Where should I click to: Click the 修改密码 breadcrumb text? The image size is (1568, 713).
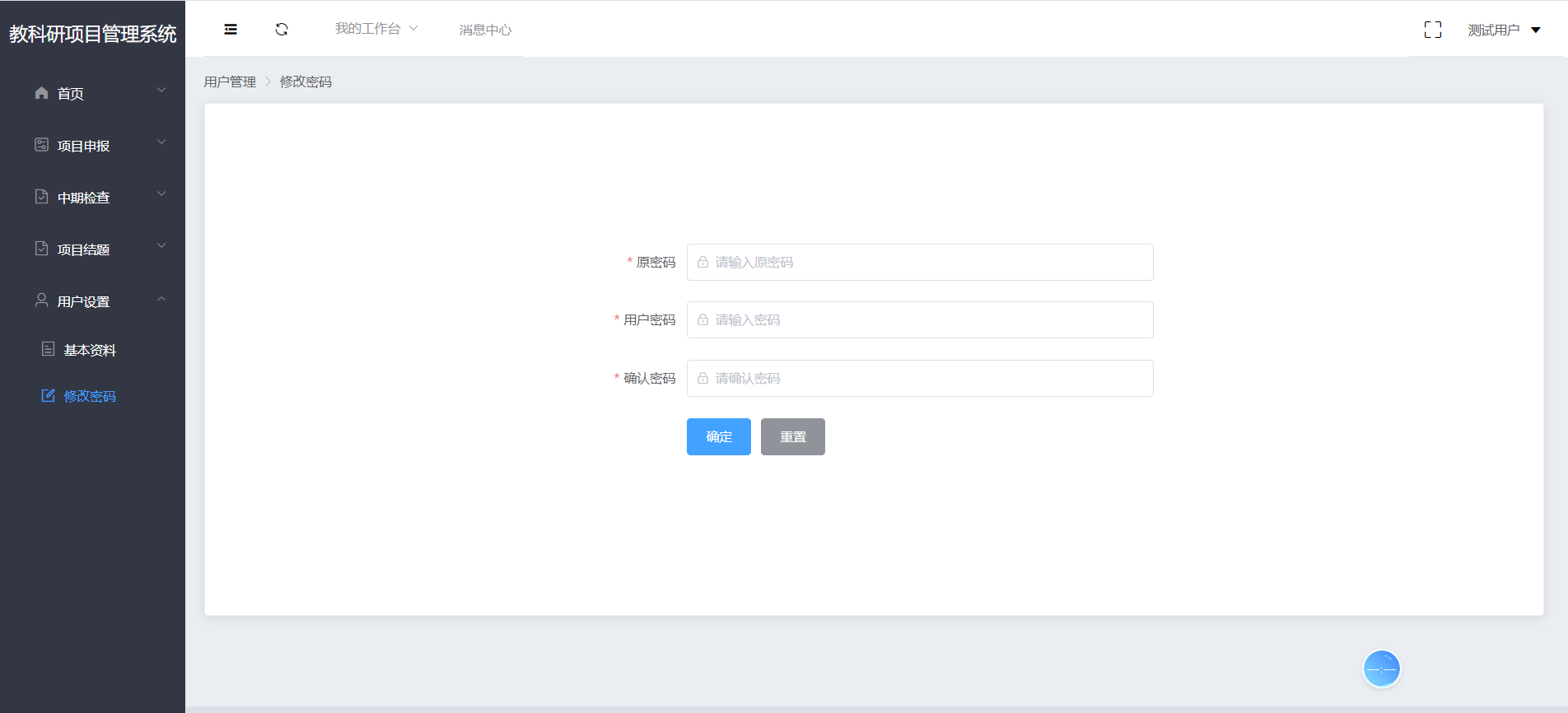click(x=306, y=82)
